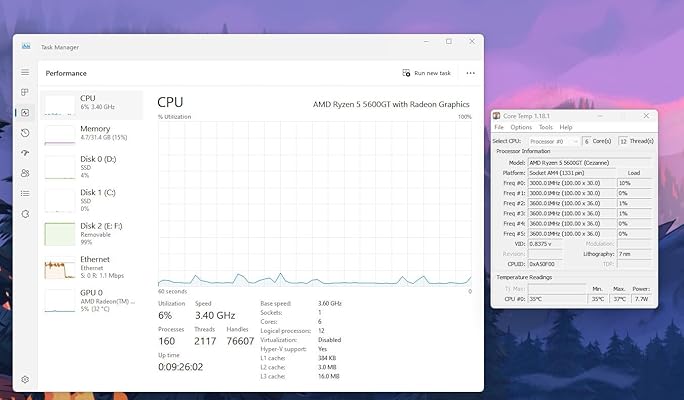Image resolution: width=684 pixels, height=400 pixels.
Task: Show the Details page icon
Action: click(x=25, y=193)
